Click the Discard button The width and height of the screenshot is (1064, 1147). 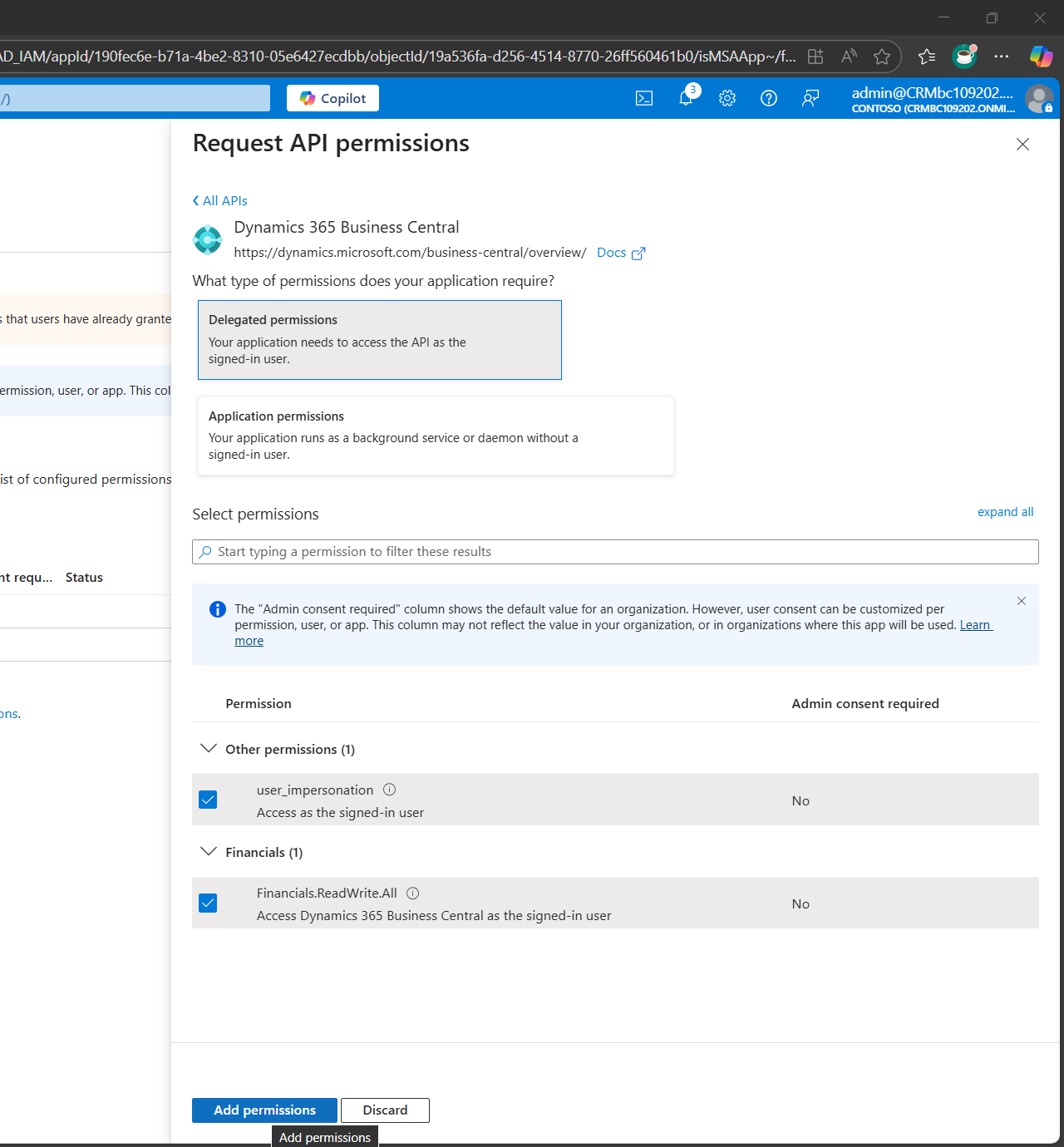pos(385,1110)
